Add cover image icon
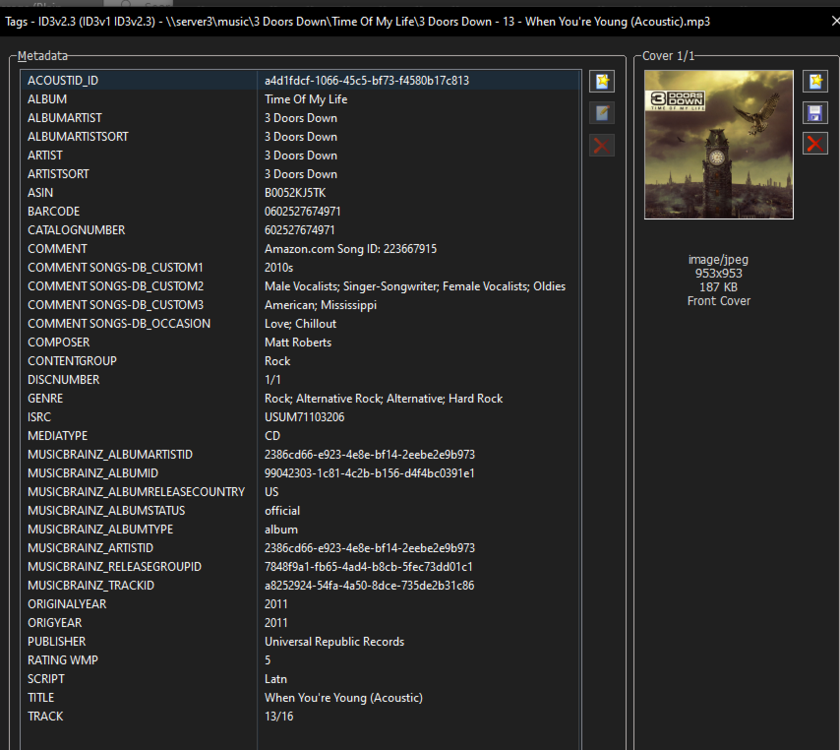This screenshot has height=750, width=840. pyautogui.click(x=815, y=81)
